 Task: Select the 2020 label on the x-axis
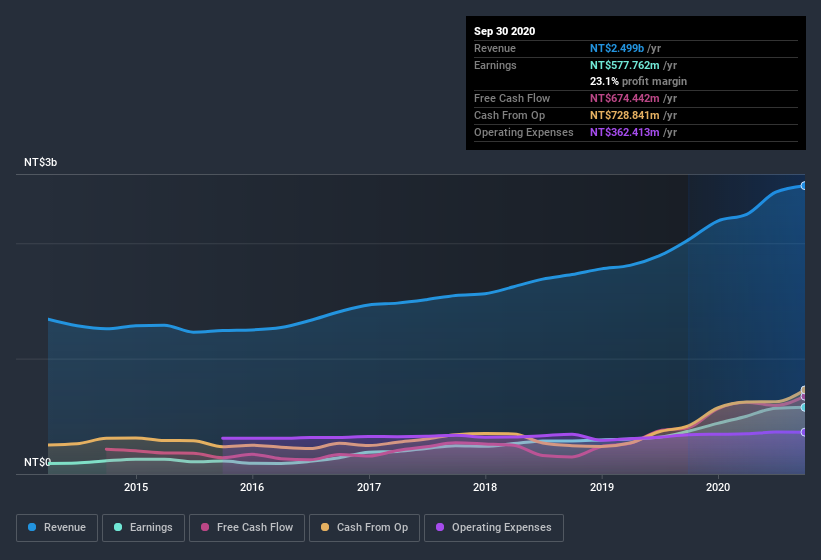tap(718, 487)
